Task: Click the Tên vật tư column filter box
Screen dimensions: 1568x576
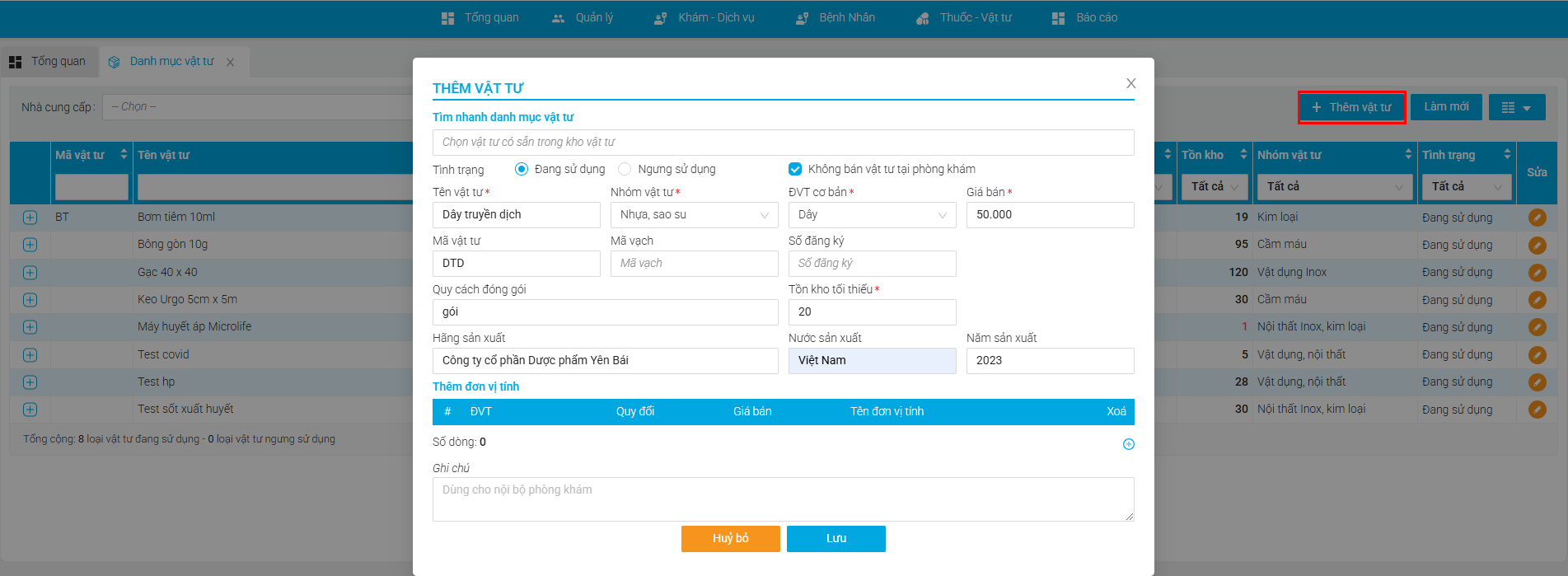Action: coord(275,187)
